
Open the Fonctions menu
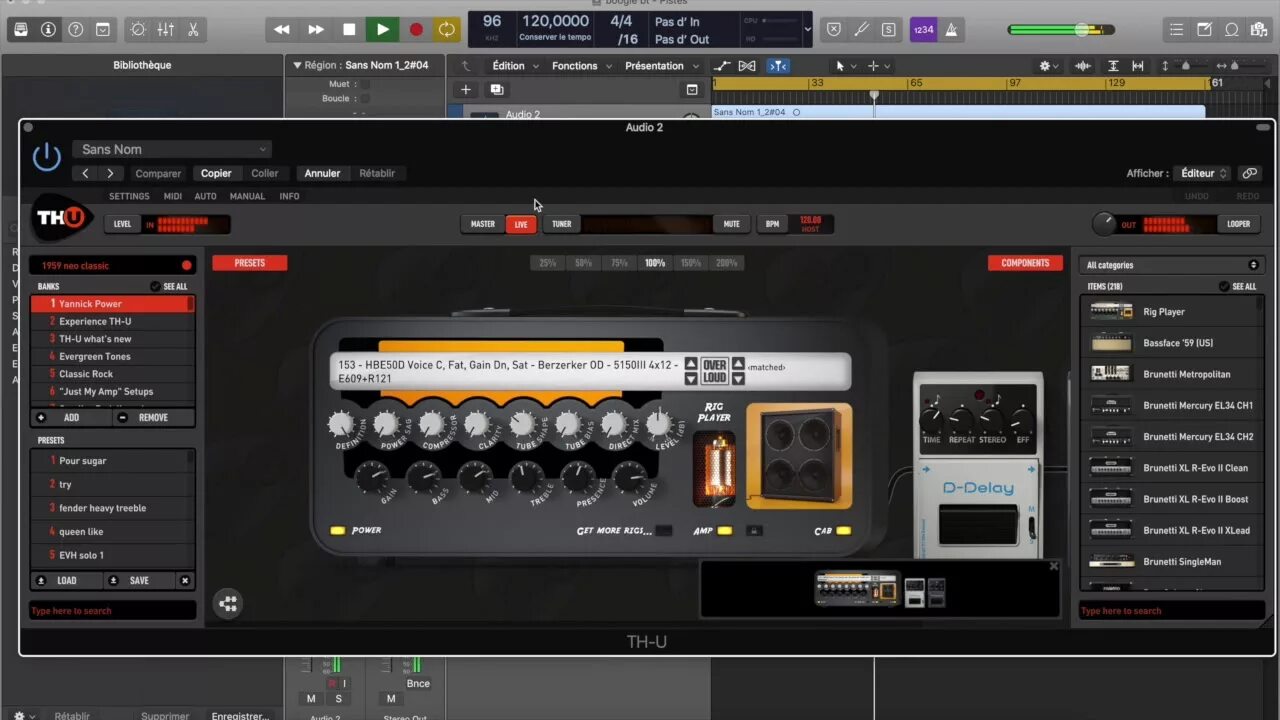click(x=580, y=66)
